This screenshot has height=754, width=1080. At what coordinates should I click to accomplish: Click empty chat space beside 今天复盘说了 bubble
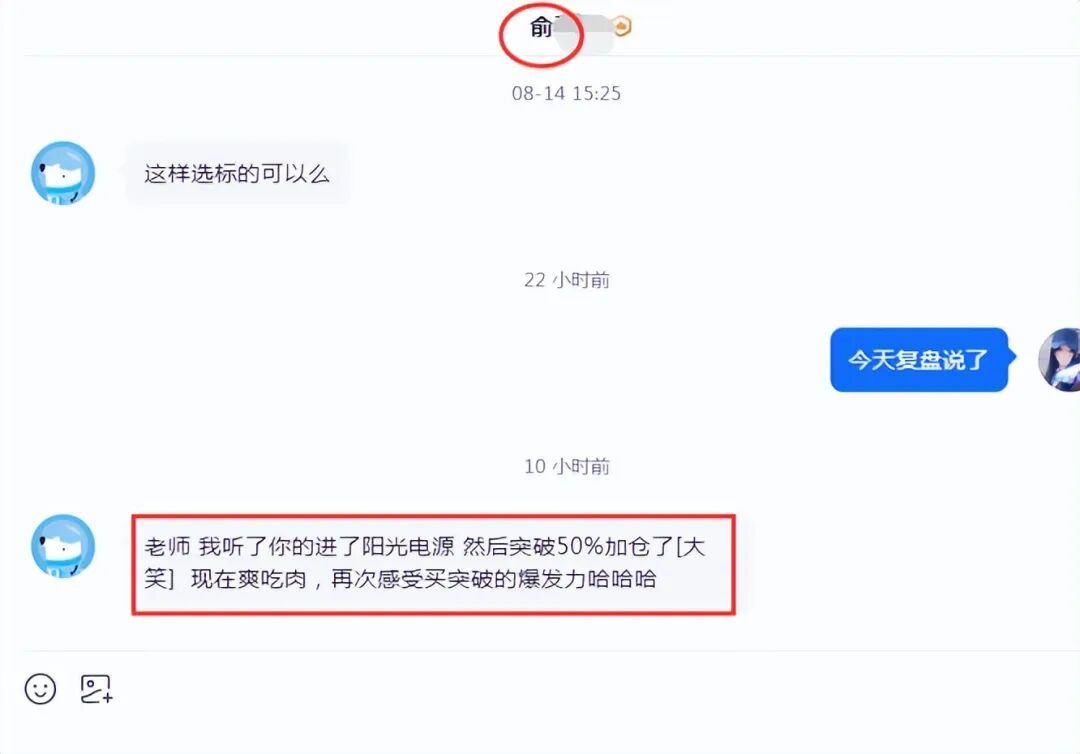[482, 359]
